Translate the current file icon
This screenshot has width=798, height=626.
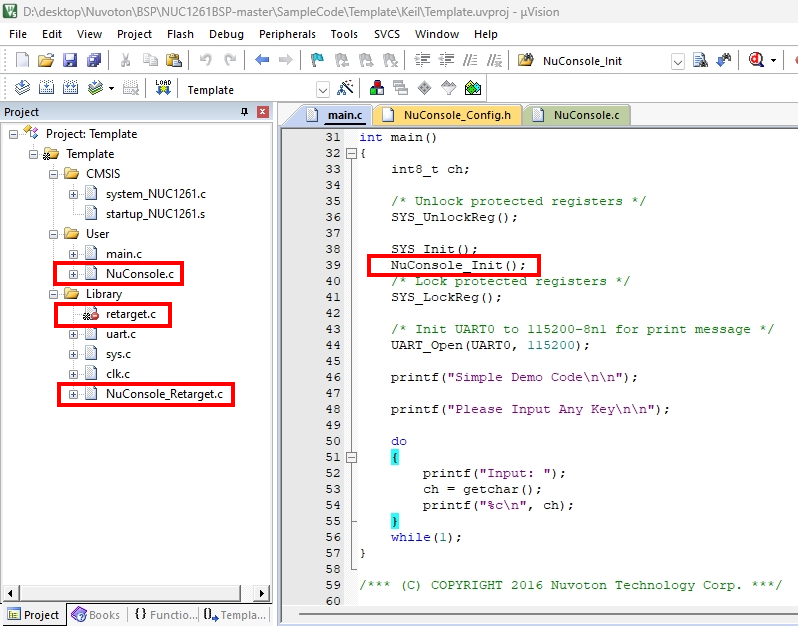(22, 88)
